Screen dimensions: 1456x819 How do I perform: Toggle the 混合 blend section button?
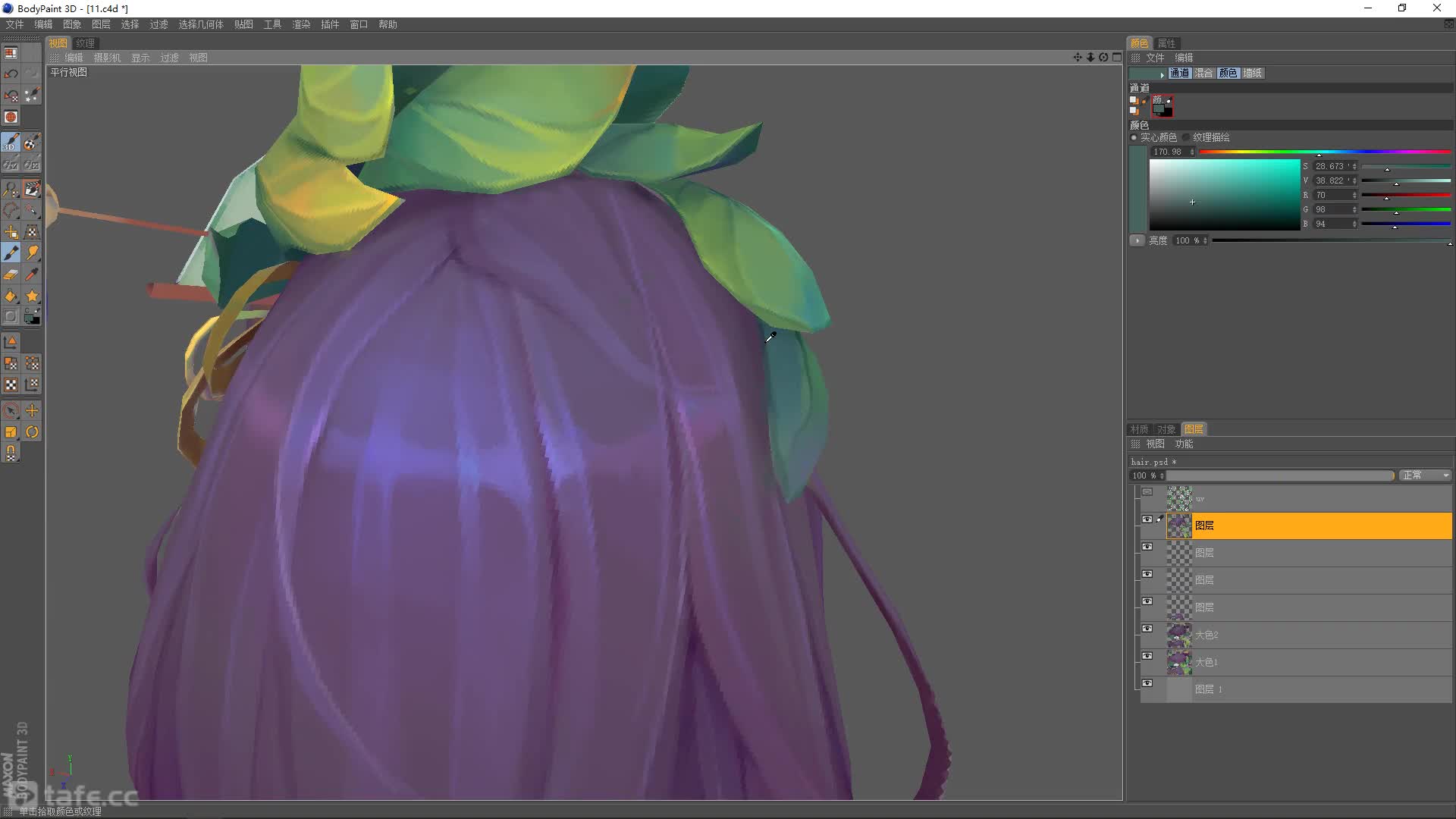click(x=1203, y=74)
